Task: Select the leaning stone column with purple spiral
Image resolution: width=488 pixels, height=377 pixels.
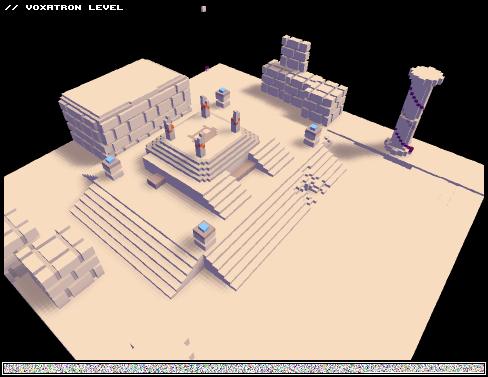Action: [x=413, y=112]
